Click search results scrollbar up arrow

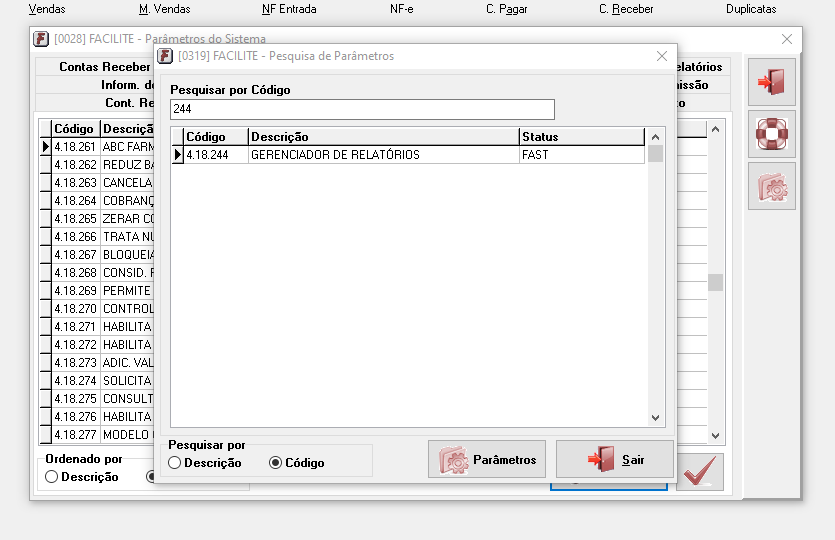(656, 137)
